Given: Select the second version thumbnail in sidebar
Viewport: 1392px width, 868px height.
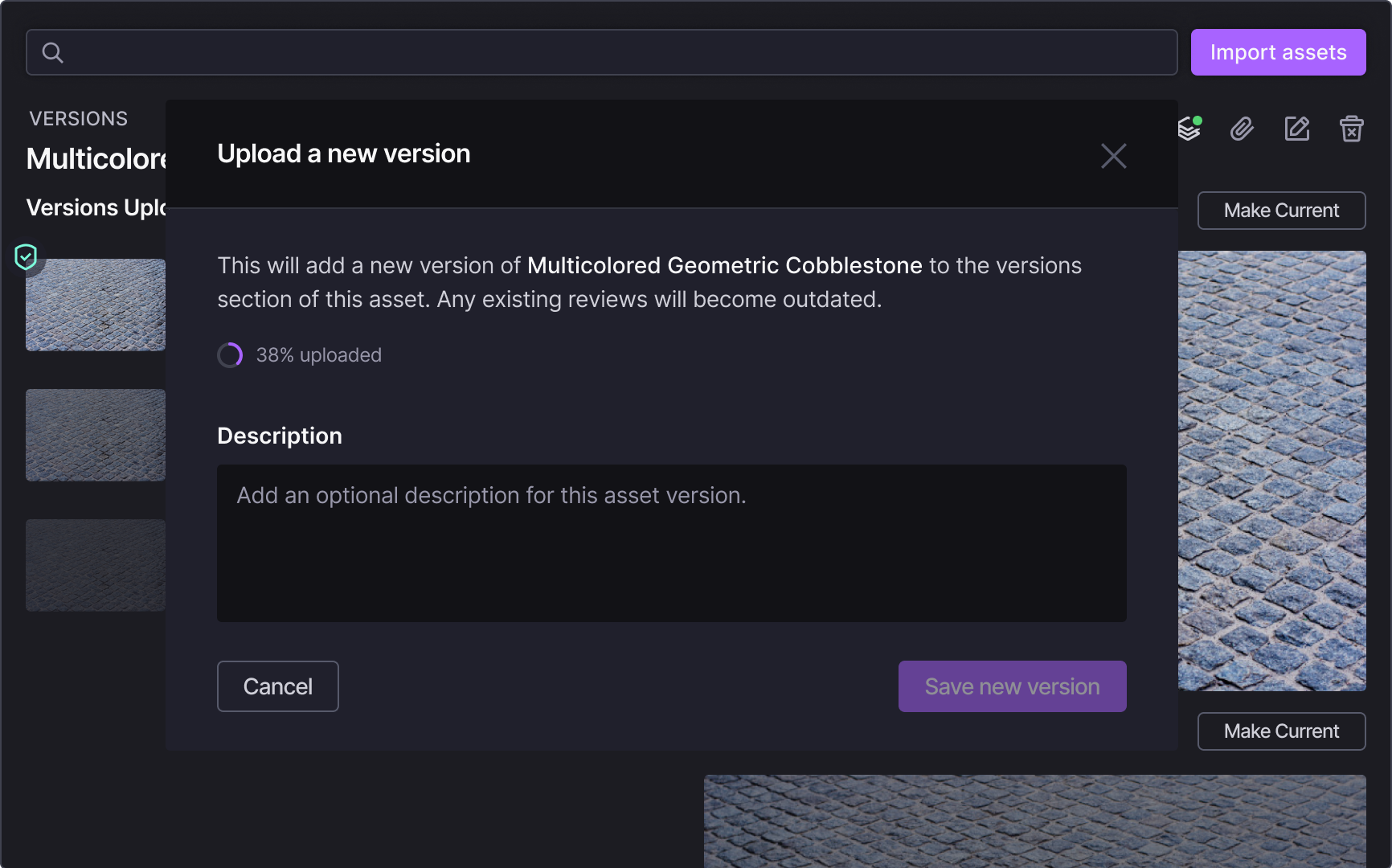Looking at the screenshot, I should point(95,435).
